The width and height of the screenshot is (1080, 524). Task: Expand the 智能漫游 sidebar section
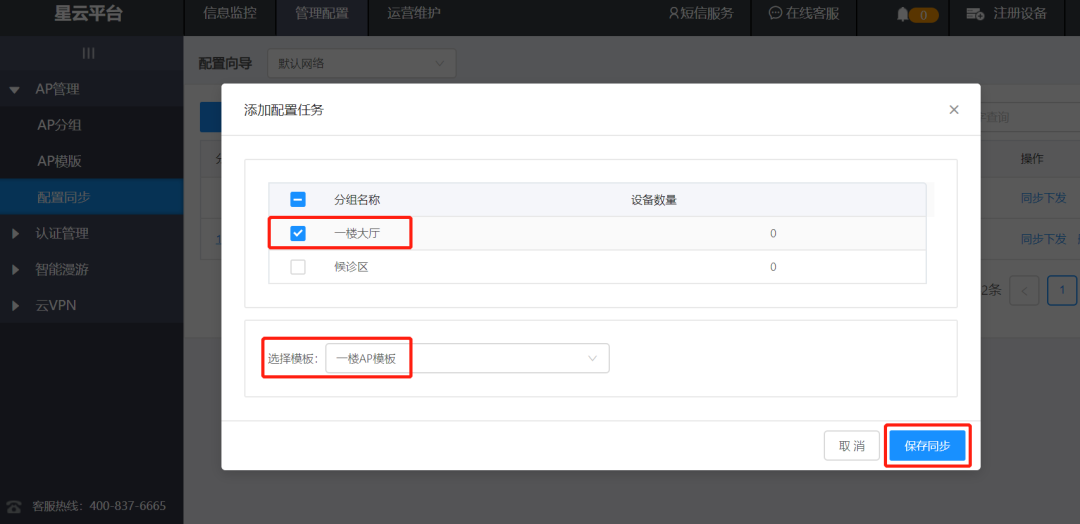[x=91, y=269]
